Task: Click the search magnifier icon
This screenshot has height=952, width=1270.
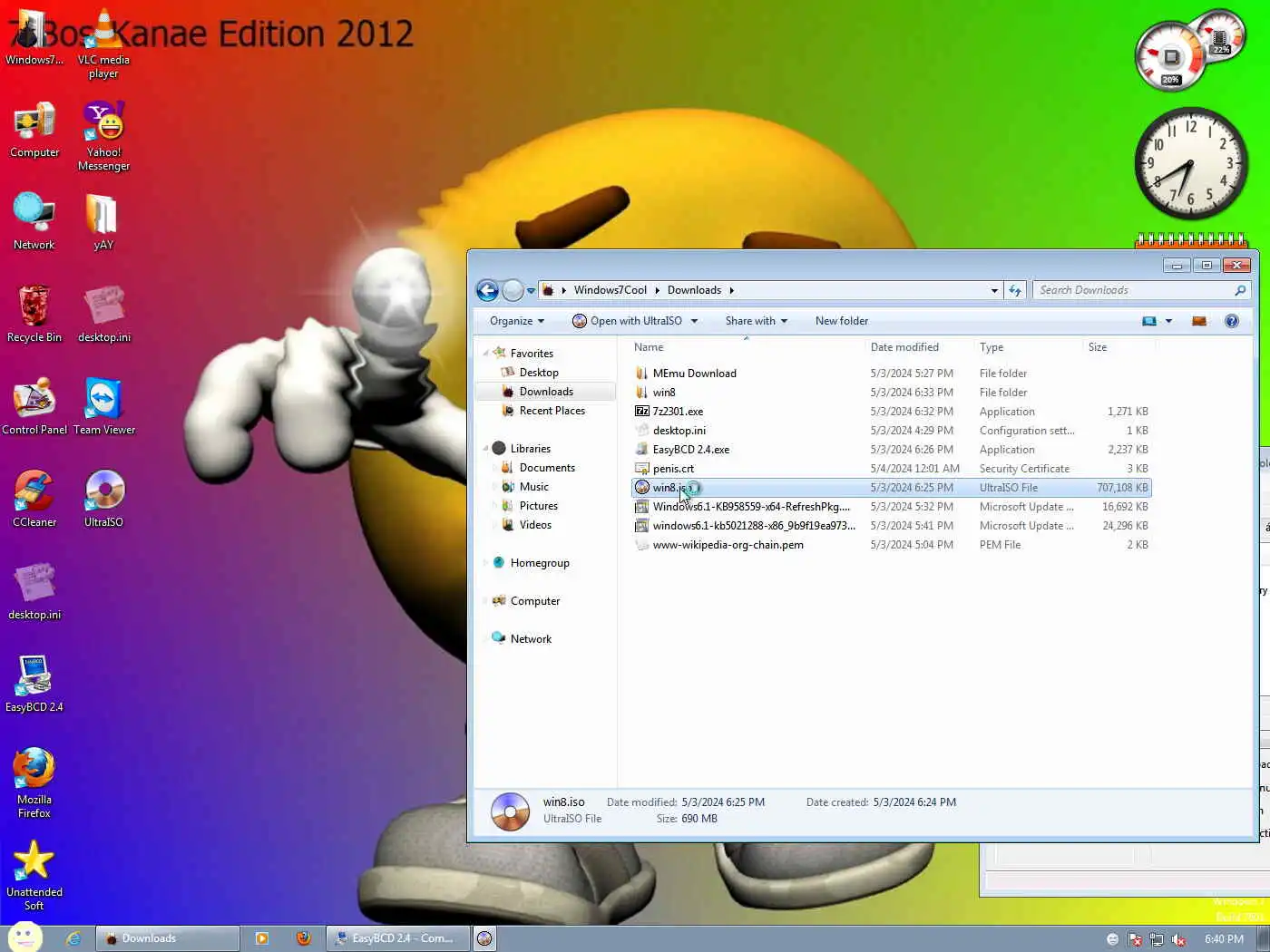Action: 1240,290
